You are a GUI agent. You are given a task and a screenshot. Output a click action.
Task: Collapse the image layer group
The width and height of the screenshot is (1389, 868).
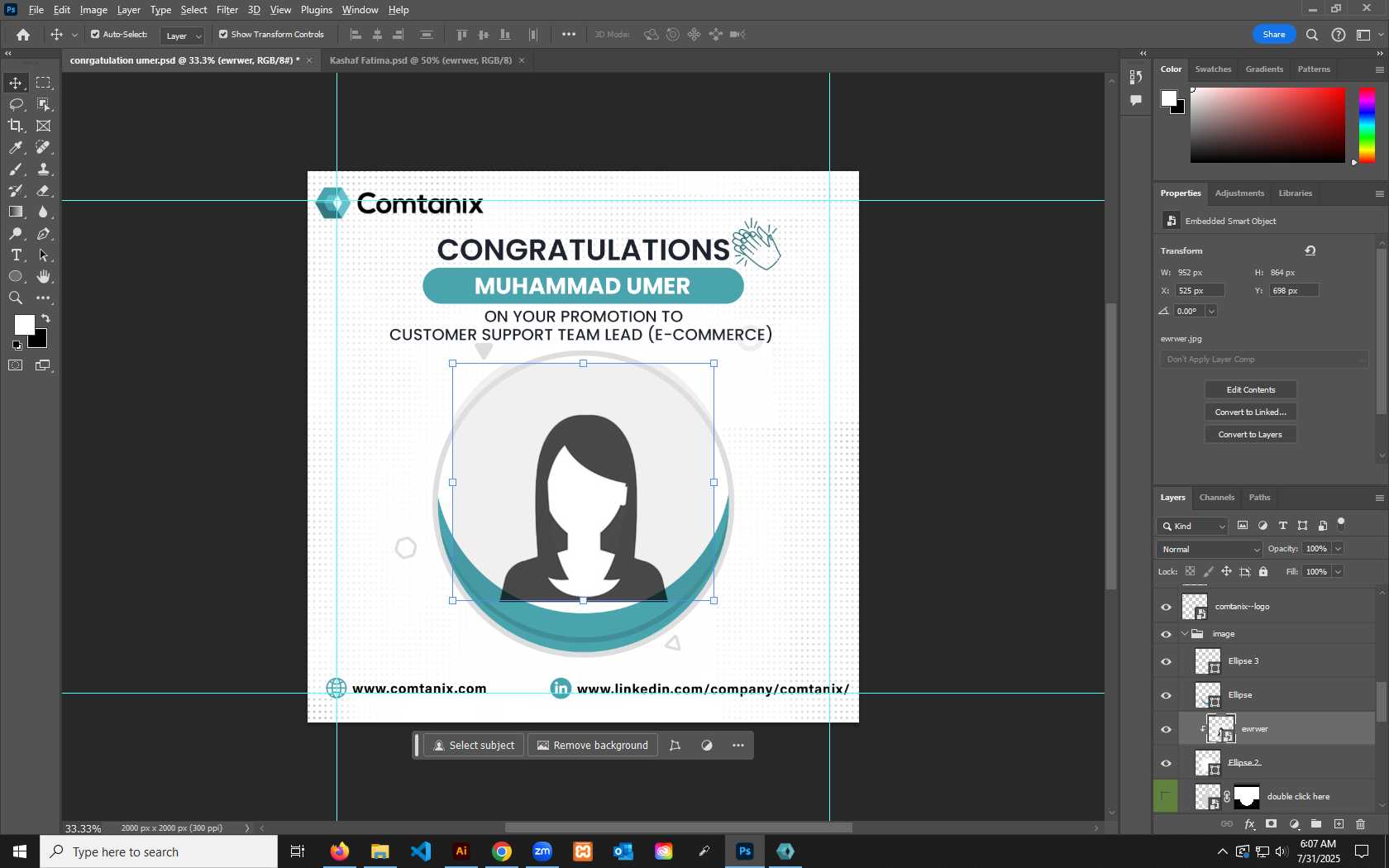[1185, 634]
